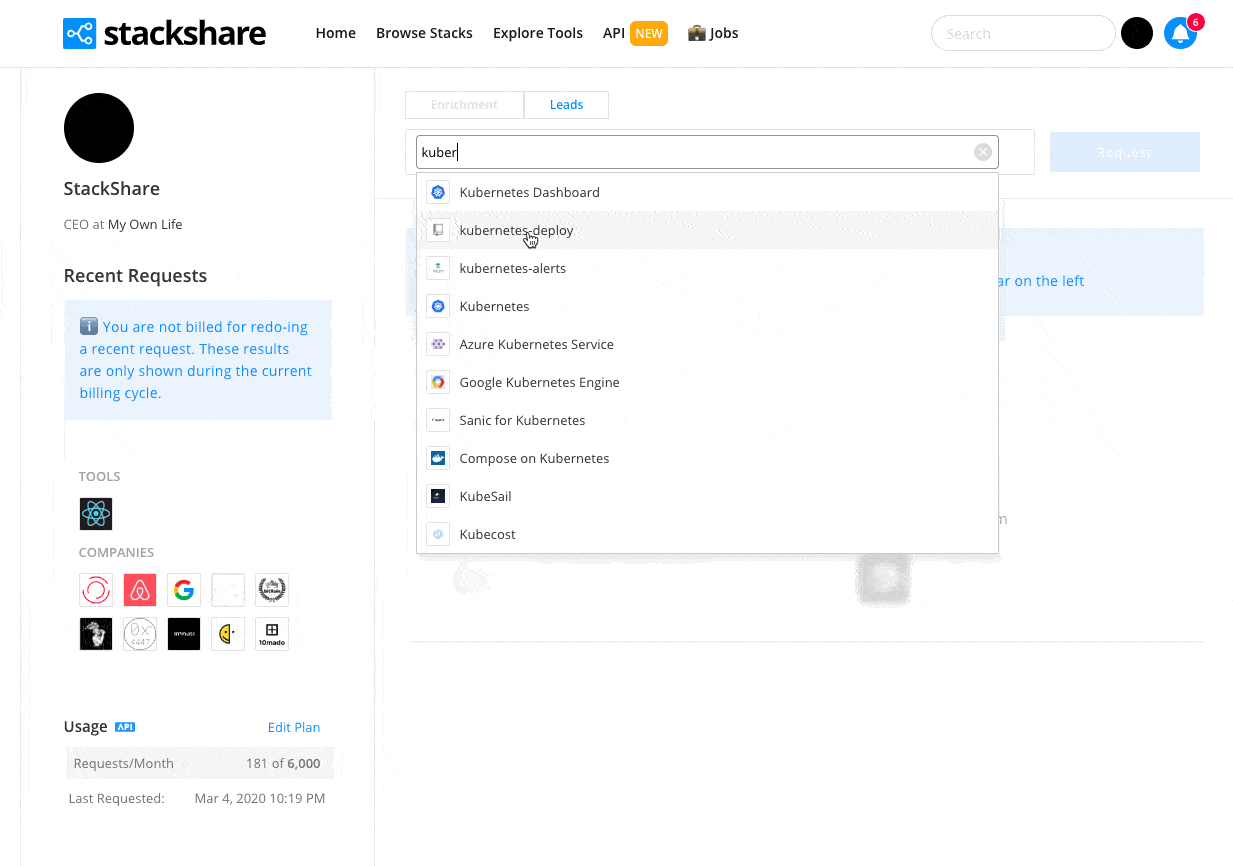This screenshot has height=866, width=1233.
Task: Click the kubernetes-deploy icon
Action: 437,230
